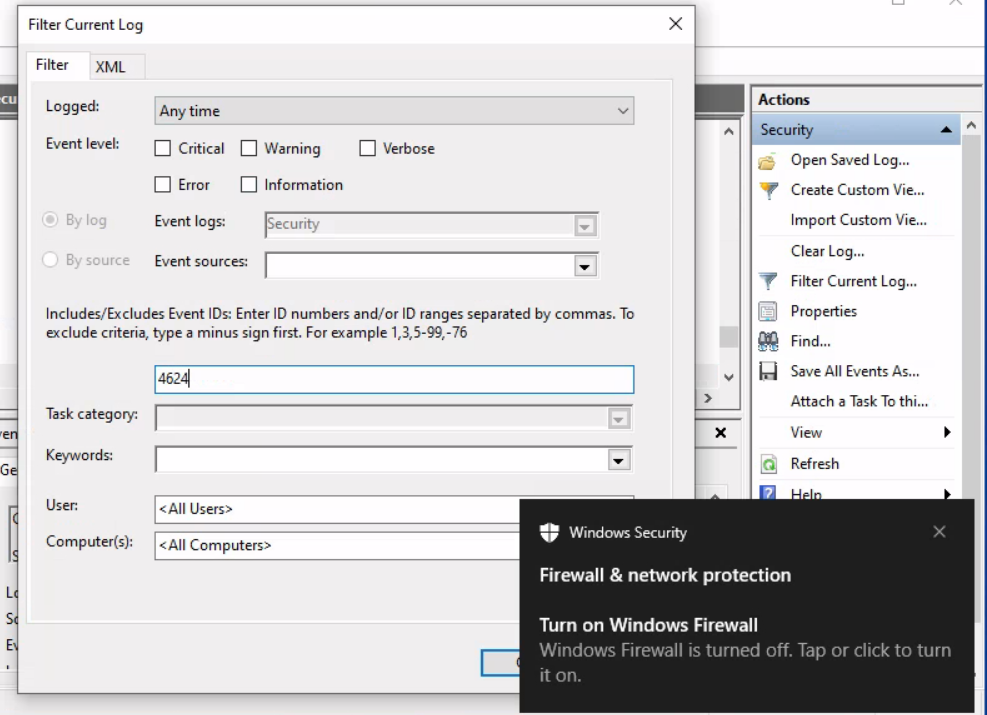Screen dimensions: 987x715
Task: Choose Refresh in Actions pane
Action: point(815,464)
